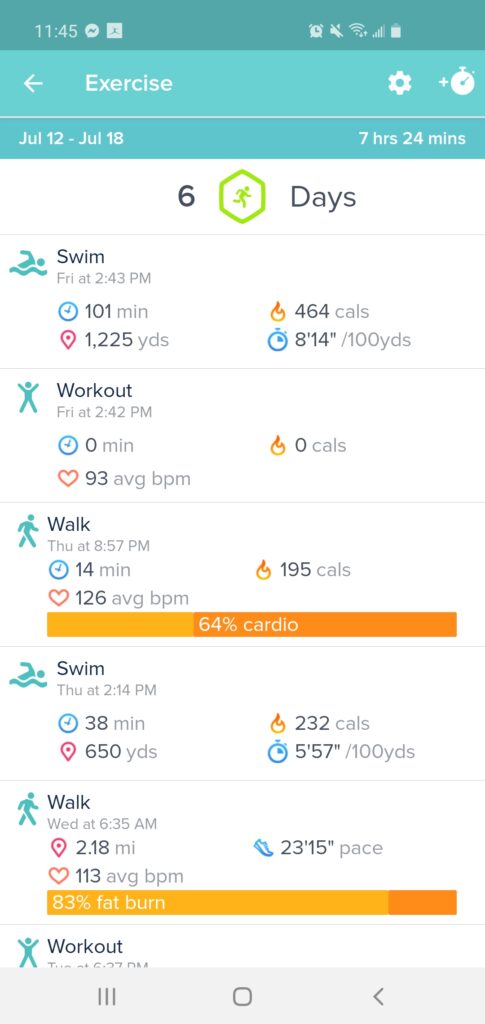
Task: Tap Android home navigation button
Action: [242, 996]
